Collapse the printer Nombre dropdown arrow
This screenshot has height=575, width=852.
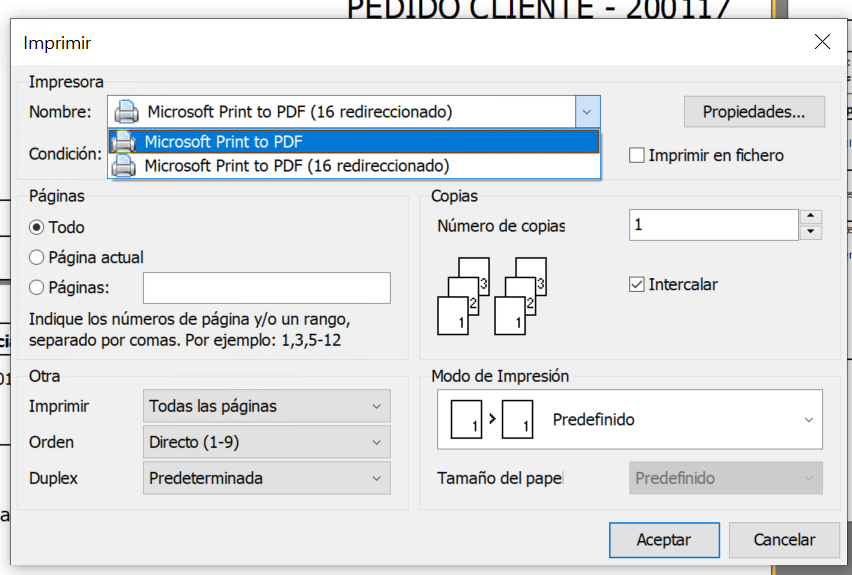click(x=587, y=112)
